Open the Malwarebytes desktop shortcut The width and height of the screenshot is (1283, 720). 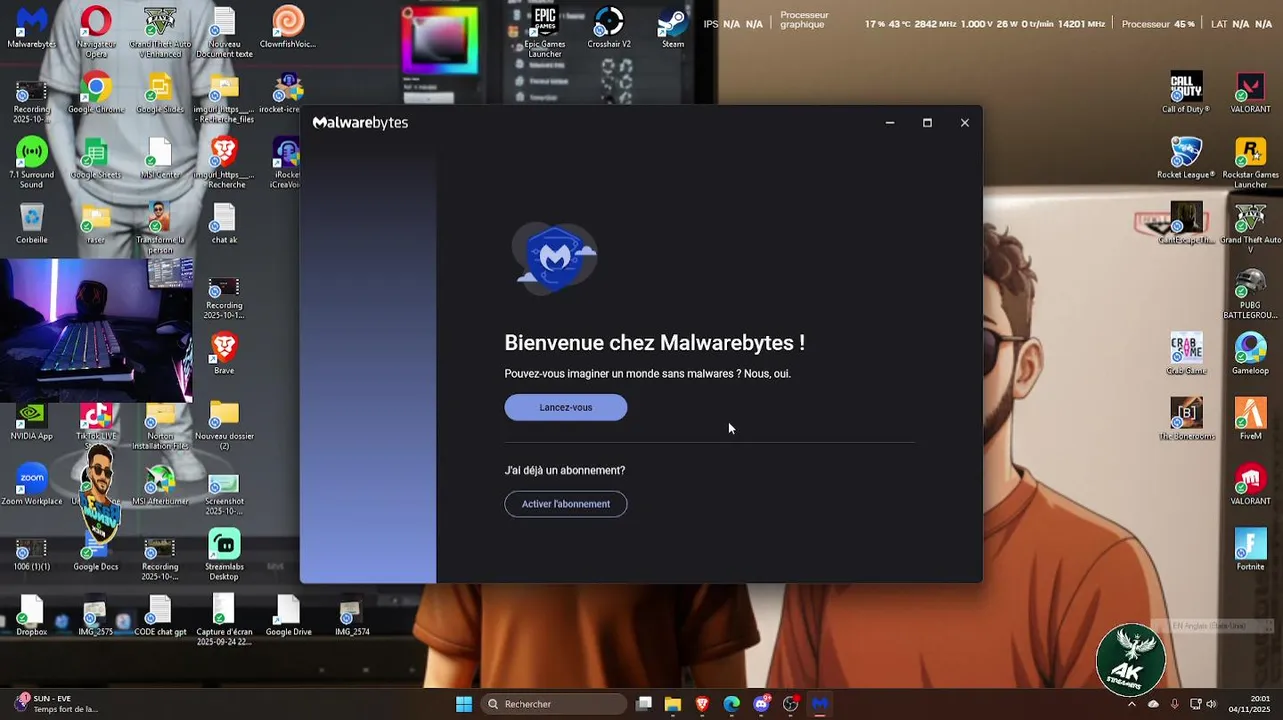tap(32, 28)
